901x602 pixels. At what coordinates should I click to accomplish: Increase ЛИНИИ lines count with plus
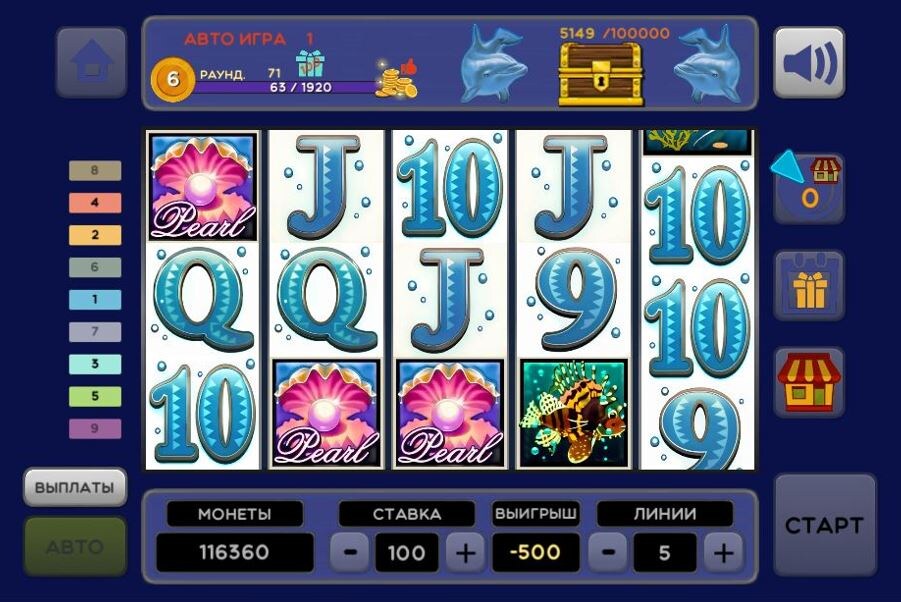723,553
